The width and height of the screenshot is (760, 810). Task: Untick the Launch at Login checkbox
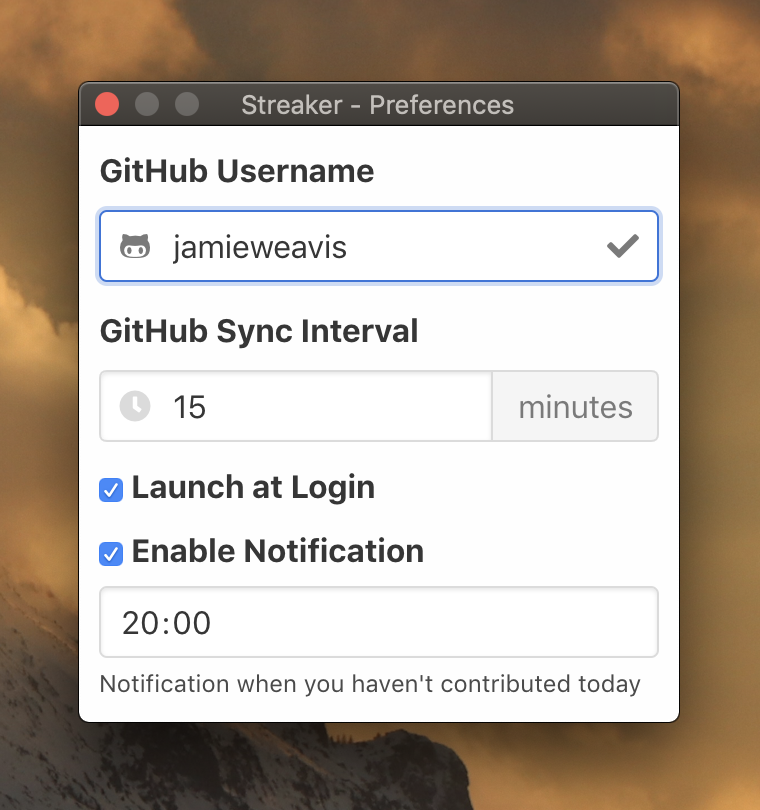(x=111, y=490)
